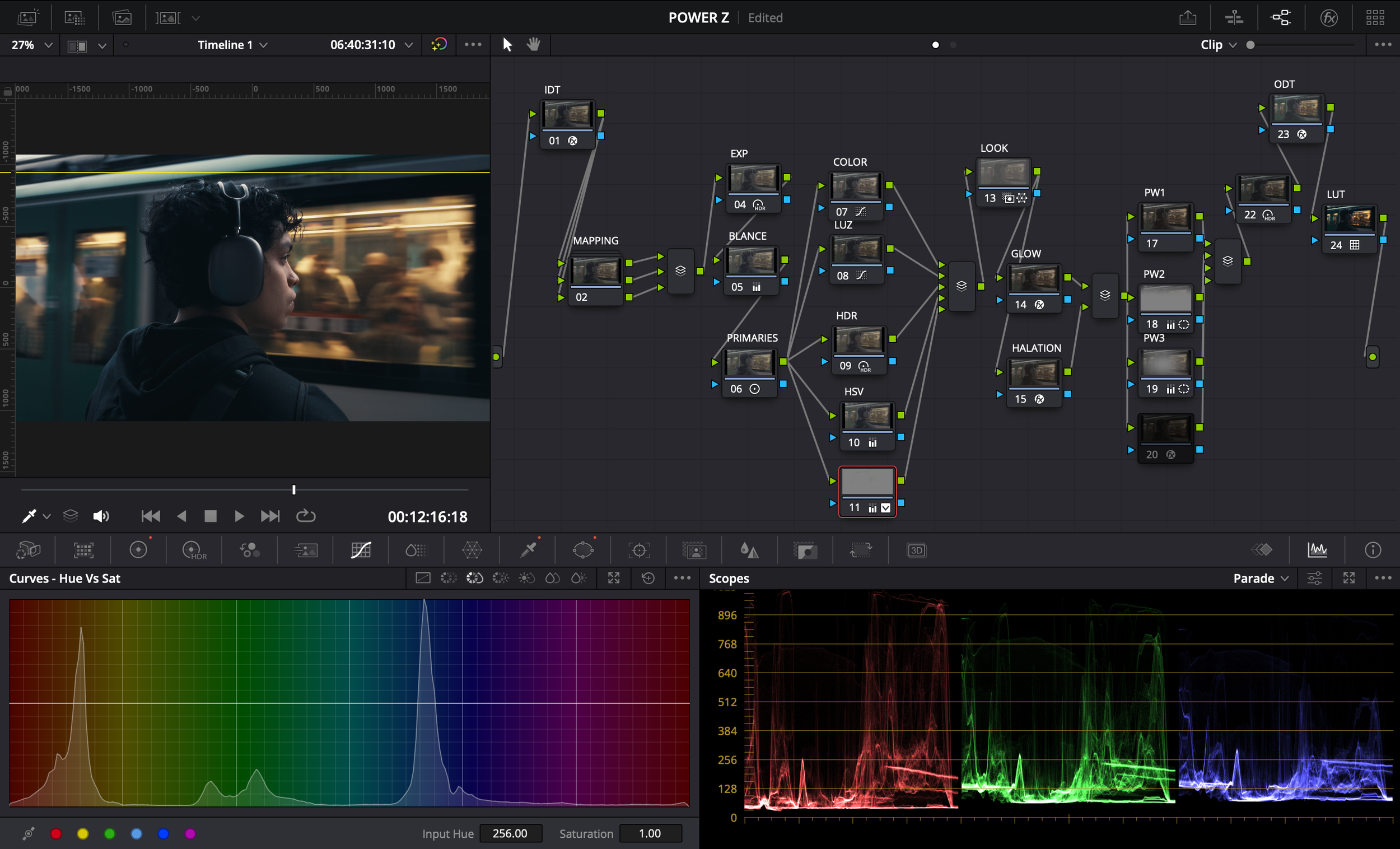Select the pointer arrow tool
The width and height of the screenshot is (1400, 849).
point(507,44)
